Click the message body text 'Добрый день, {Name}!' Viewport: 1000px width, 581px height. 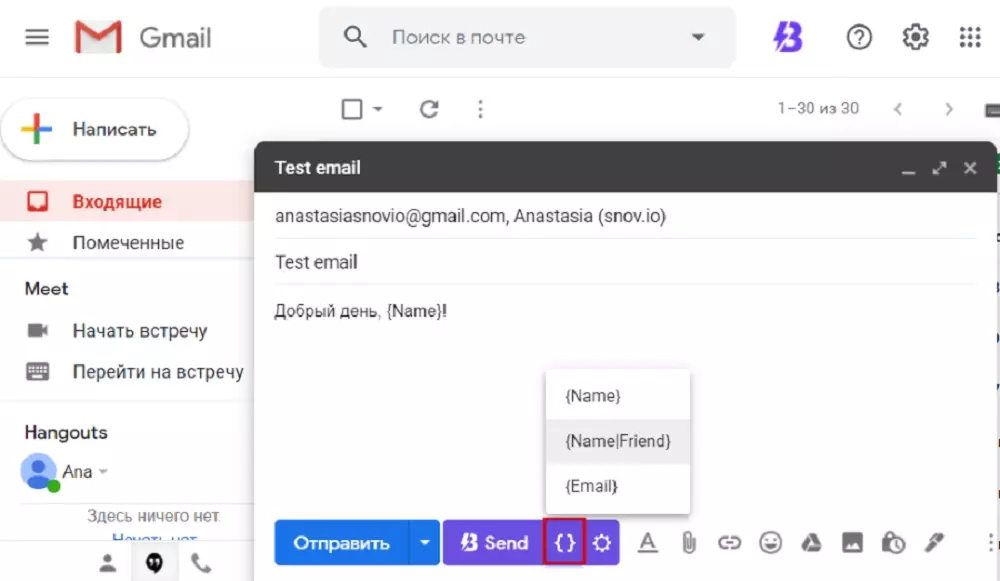(x=361, y=311)
